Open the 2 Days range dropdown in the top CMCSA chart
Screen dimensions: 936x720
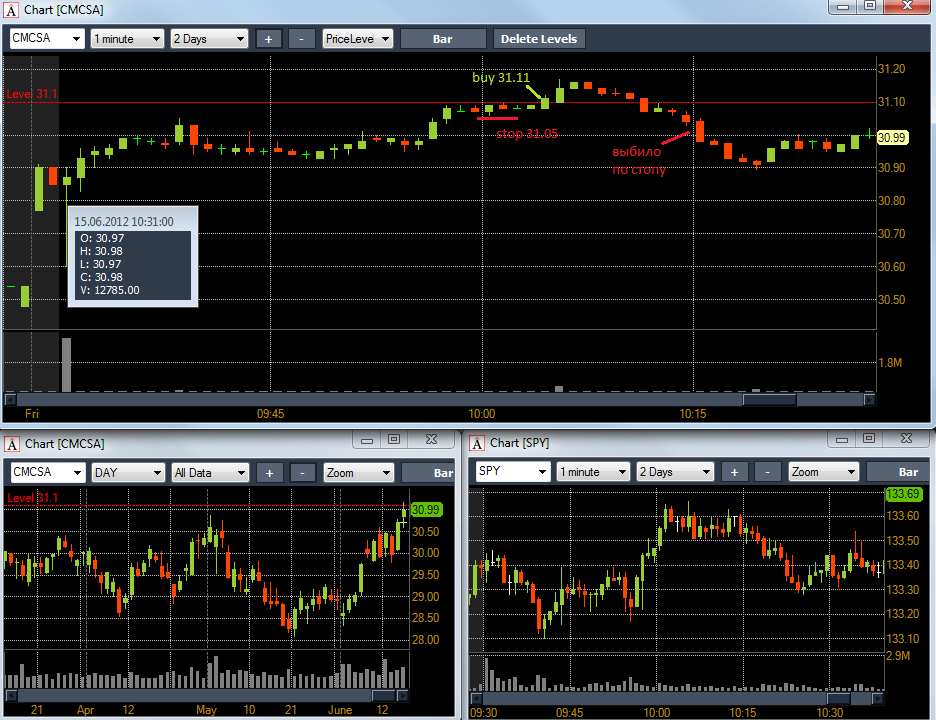[x=209, y=39]
